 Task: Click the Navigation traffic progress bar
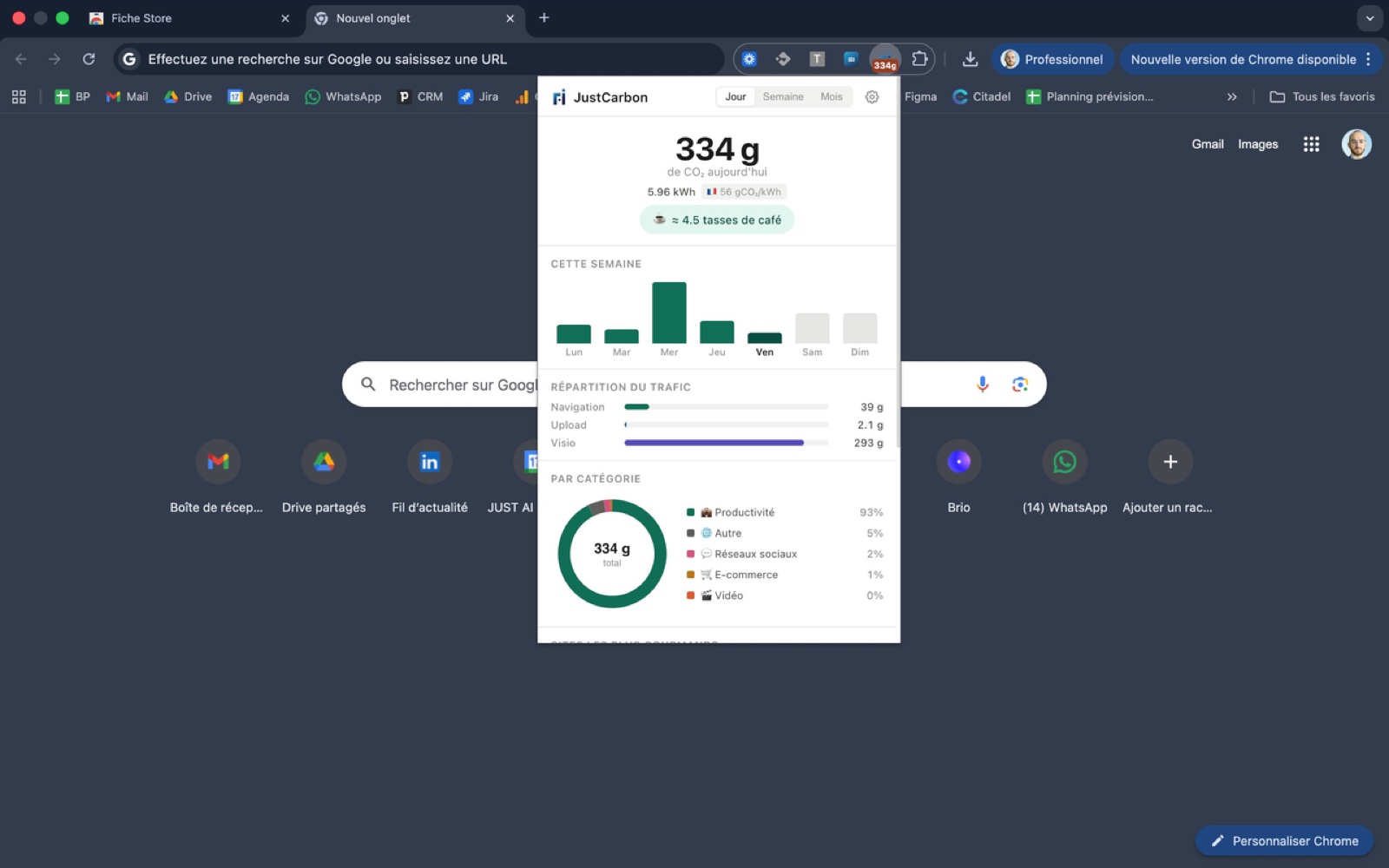[x=726, y=407]
